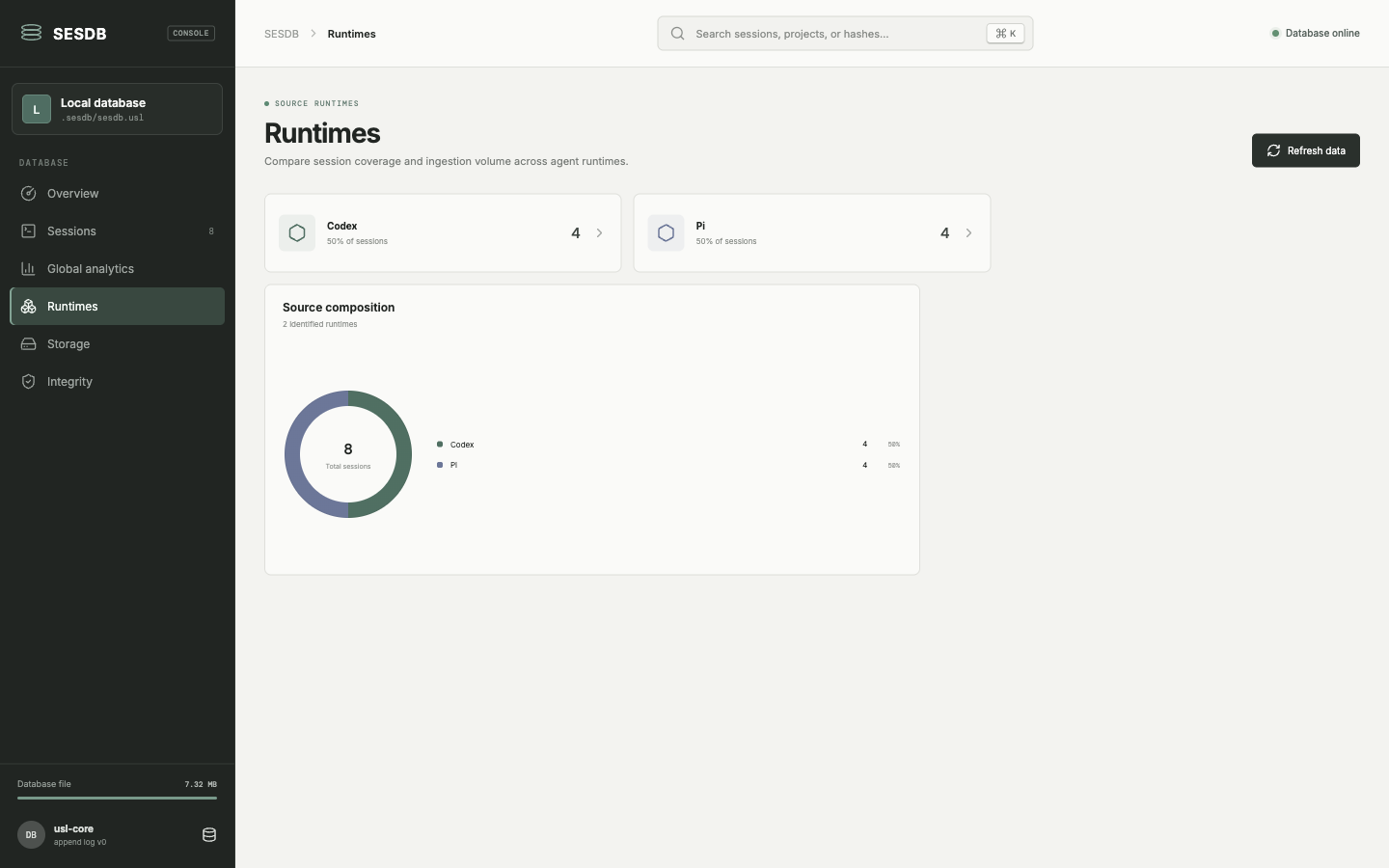Screen dimensions: 1389x868
Task: Click the Storage drive icon
Action: click(29, 343)
